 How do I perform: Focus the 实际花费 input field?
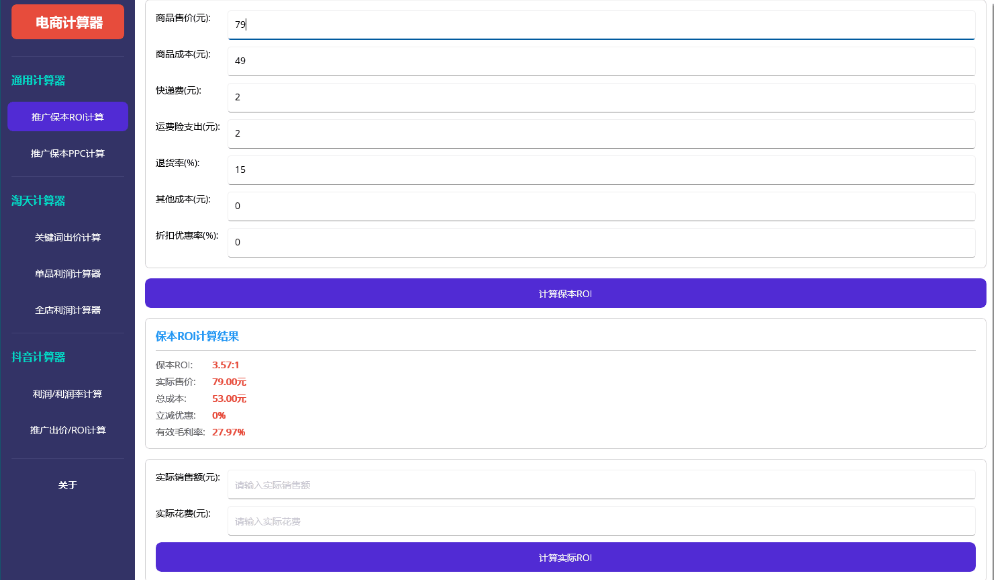click(x=600, y=521)
